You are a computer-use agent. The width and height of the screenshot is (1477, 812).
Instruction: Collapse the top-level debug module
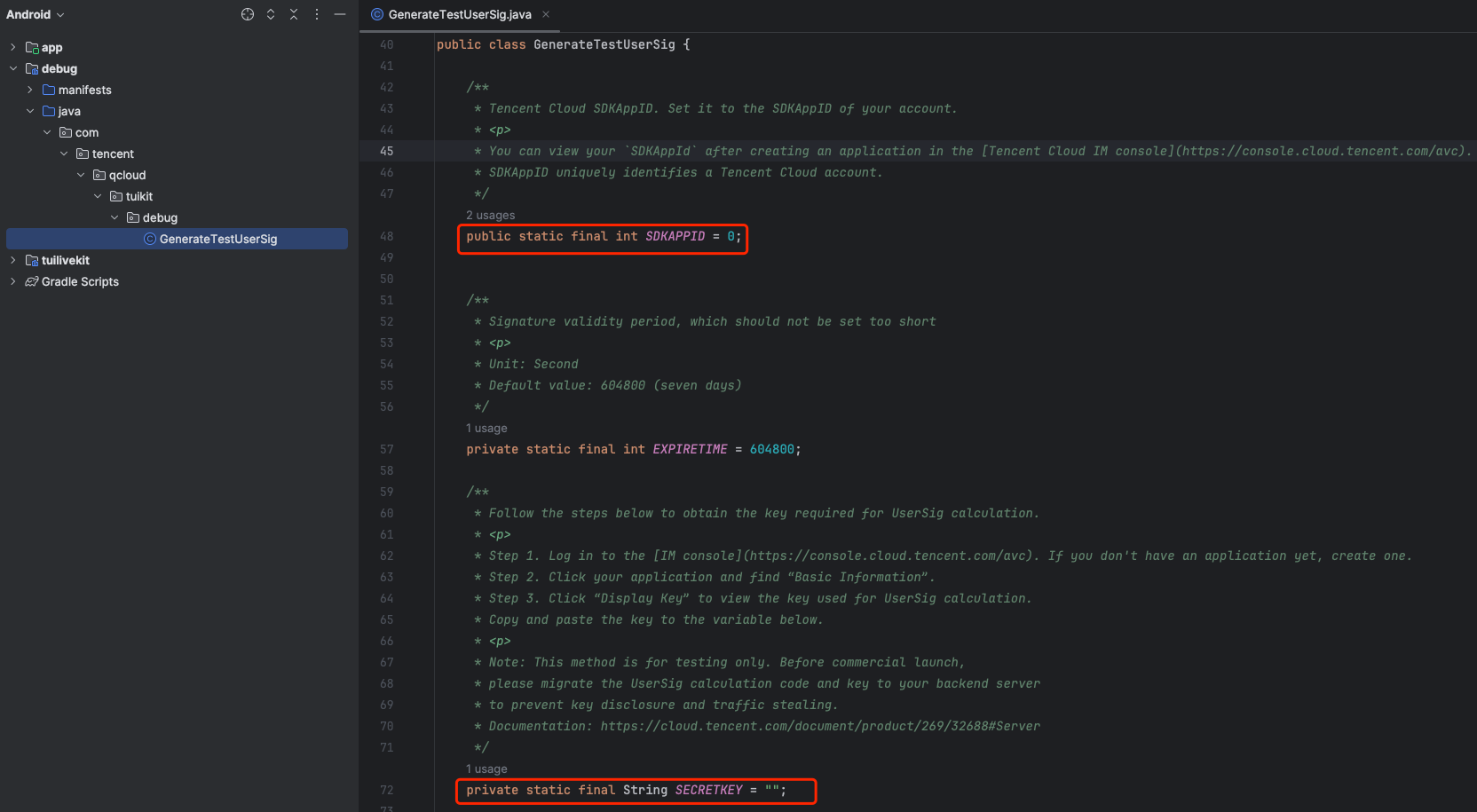pos(12,68)
